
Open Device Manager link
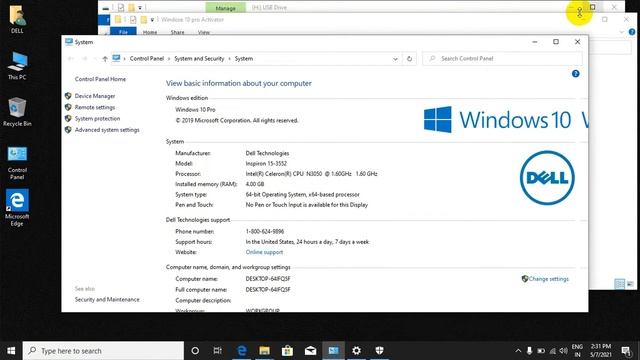(95, 96)
